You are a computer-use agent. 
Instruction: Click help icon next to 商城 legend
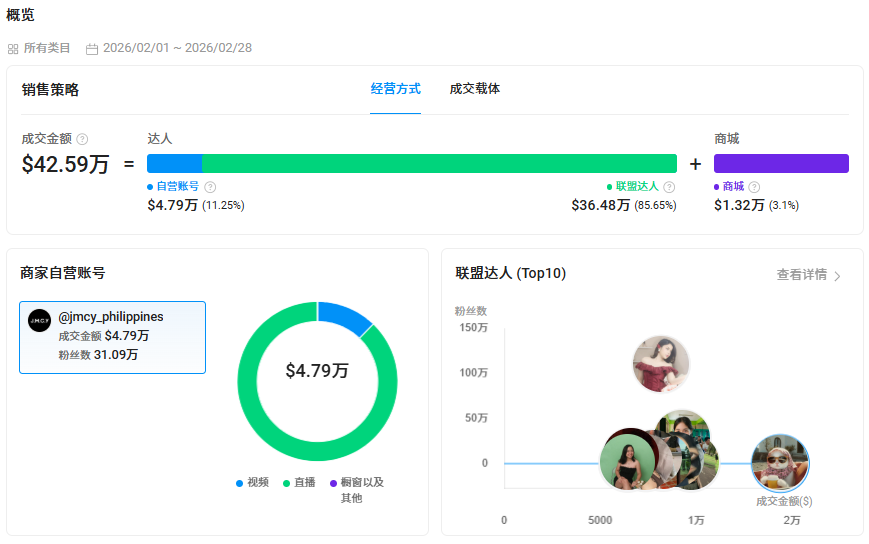click(x=754, y=187)
